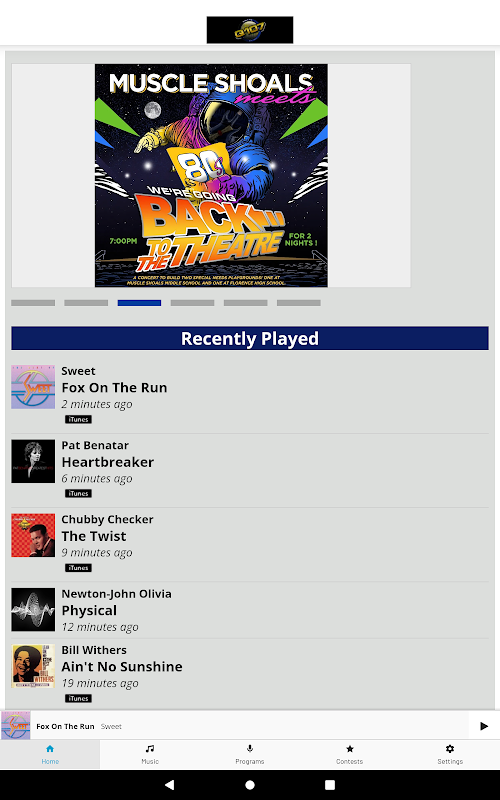Select the last carousel slide indicator
The width and height of the screenshot is (500, 800).
(298, 303)
